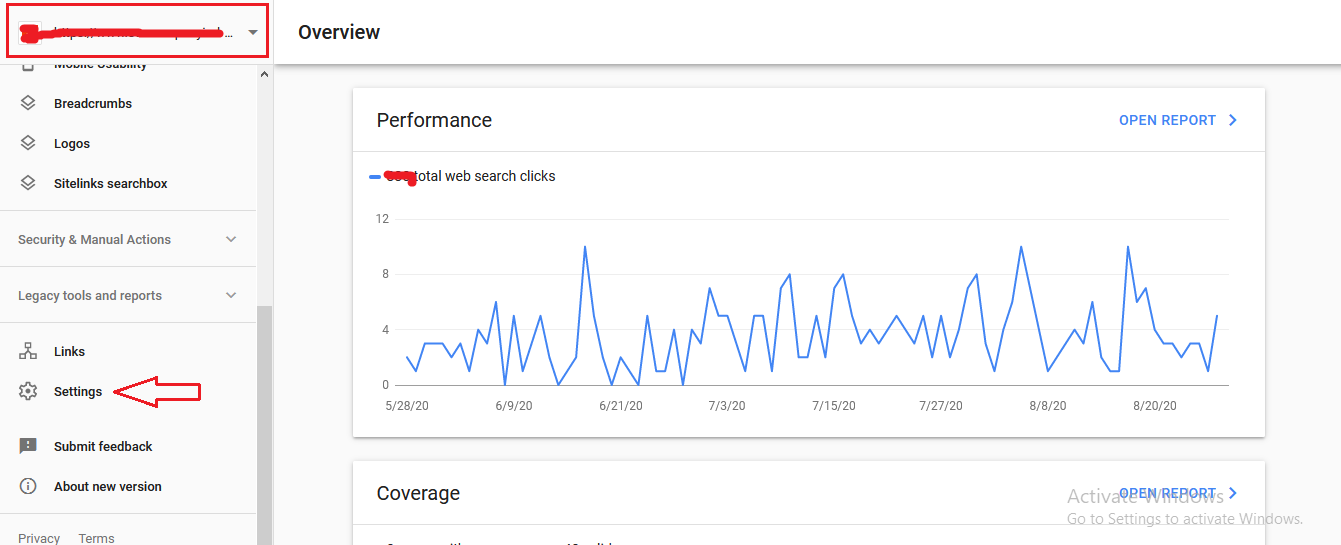
Task: Expand Legacy tools and reports section
Action: 231,295
